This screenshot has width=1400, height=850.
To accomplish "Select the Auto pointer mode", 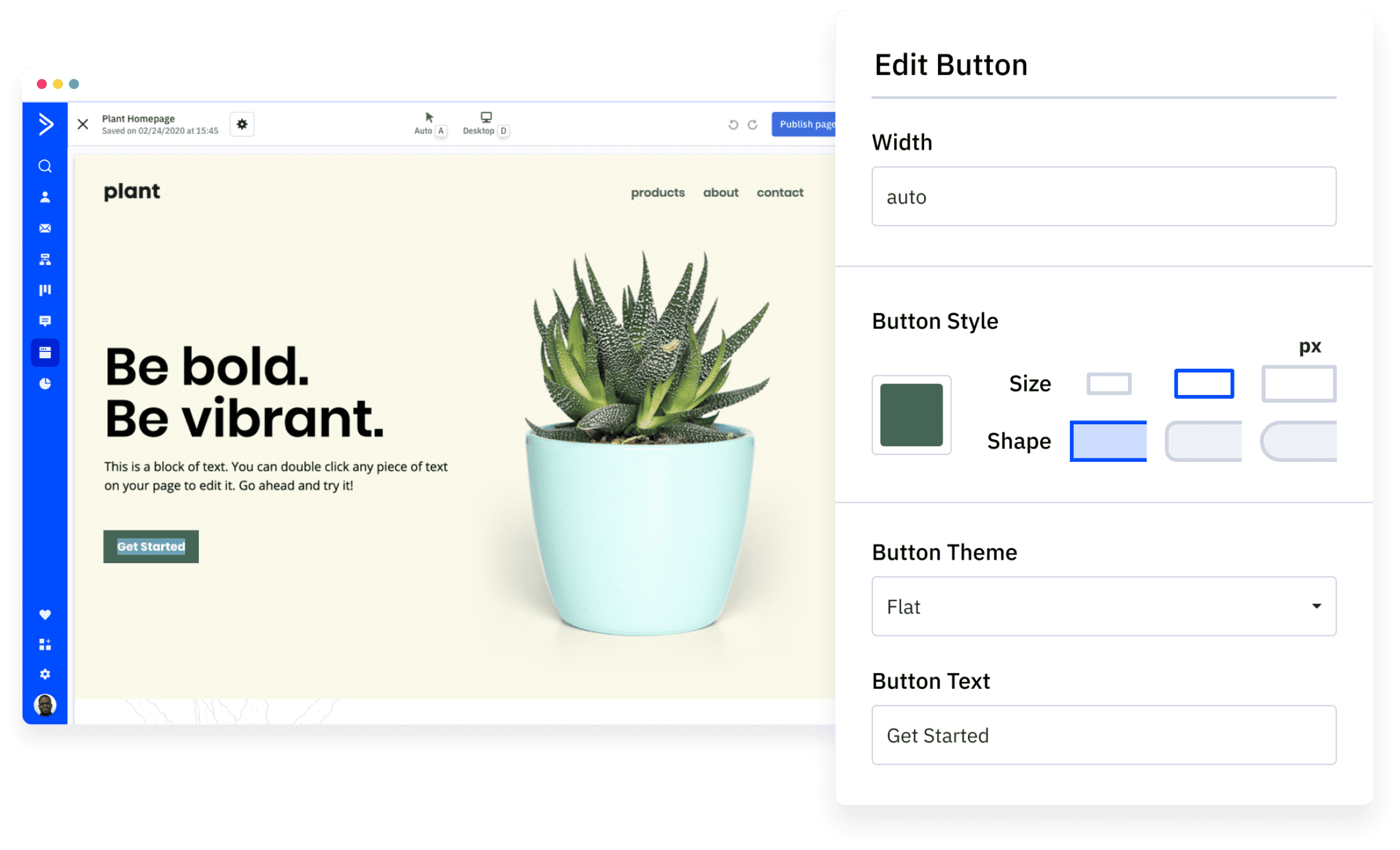I will pos(429,124).
